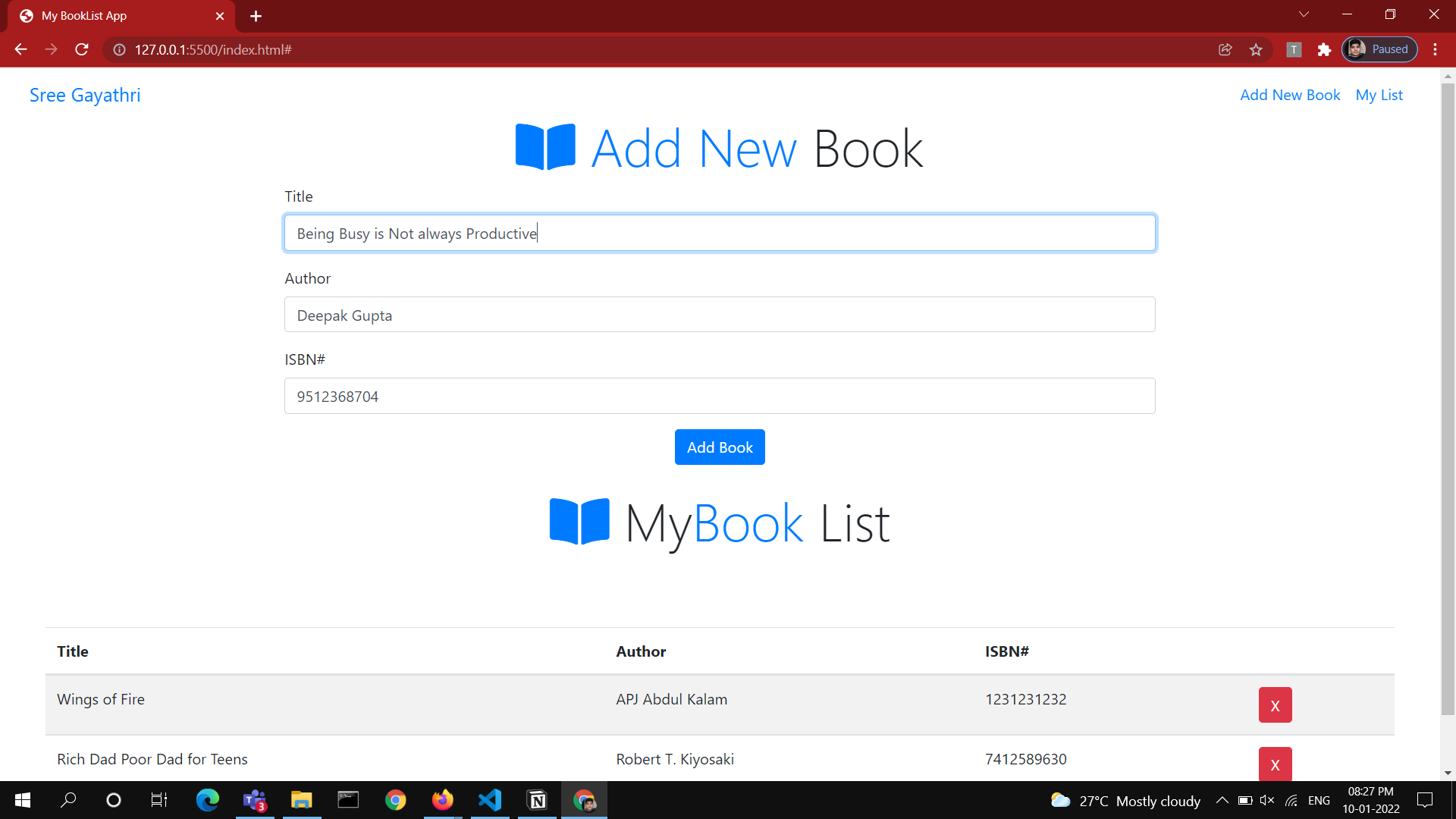Image resolution: width=1456 pixels, height=819 pixels.
Task: Delete the Wings of Fire book row
Action: (1275, 705)
